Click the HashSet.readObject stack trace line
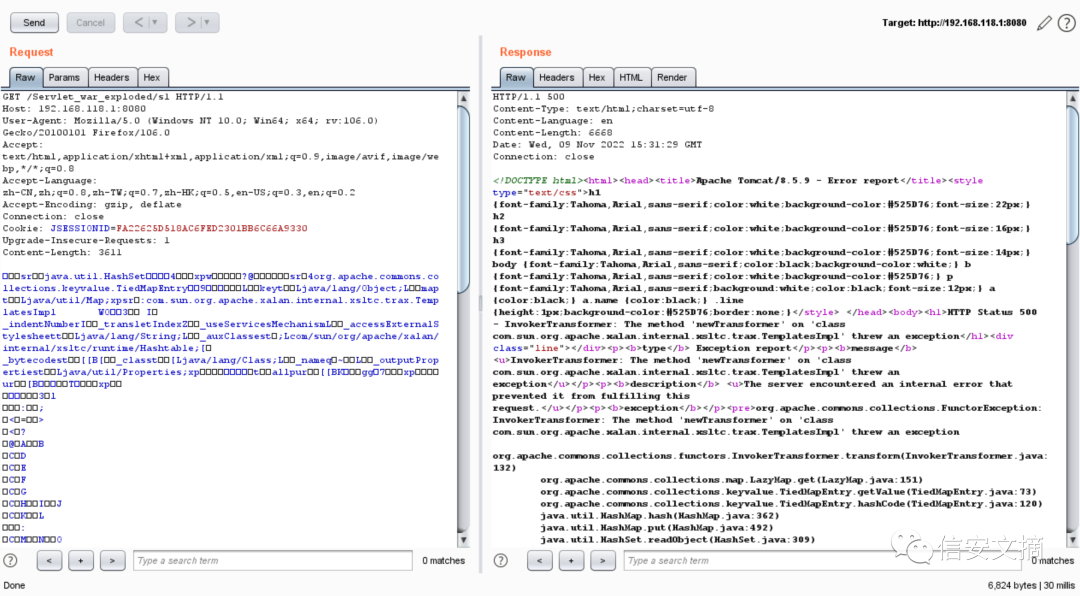Screen dimensions: 1080x596 click(x=678, y=540)
